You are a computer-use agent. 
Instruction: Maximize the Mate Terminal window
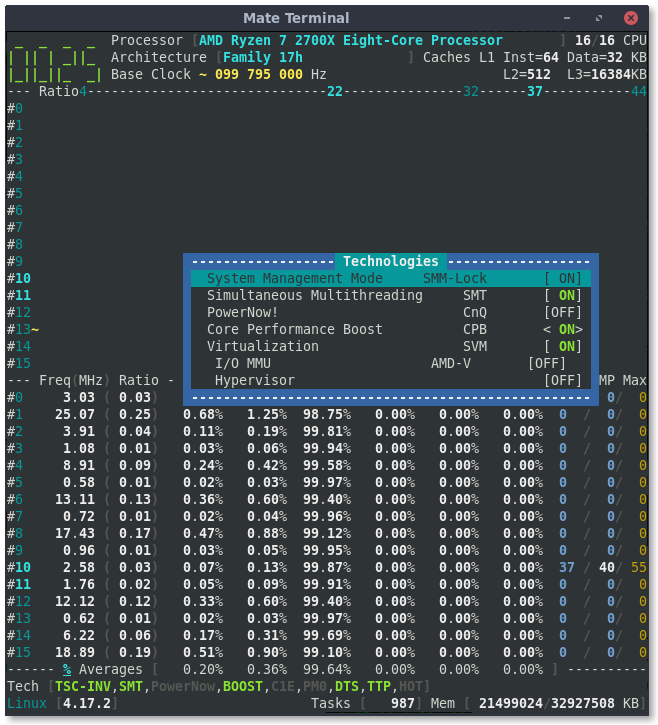click(x=599, y=18)
